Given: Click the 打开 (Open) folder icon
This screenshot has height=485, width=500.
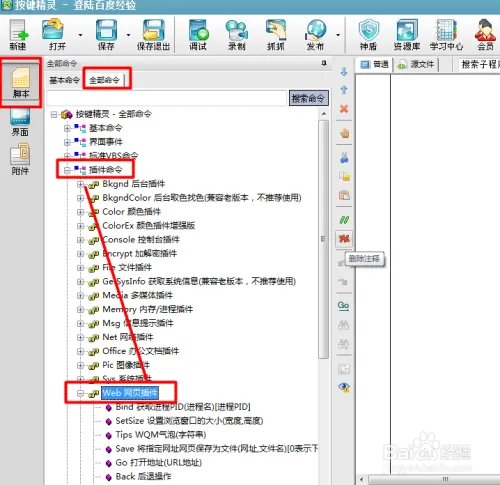Looking at the screenshot, I should tap(53, 29).
